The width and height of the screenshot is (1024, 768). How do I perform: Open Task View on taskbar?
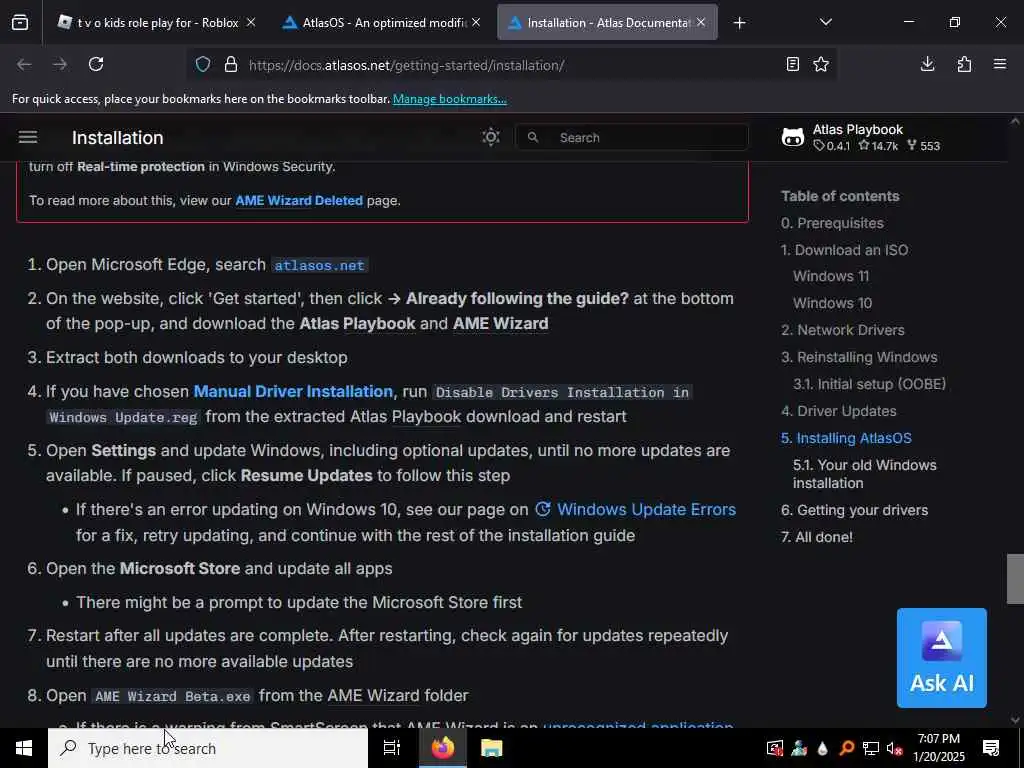point(391,748)
